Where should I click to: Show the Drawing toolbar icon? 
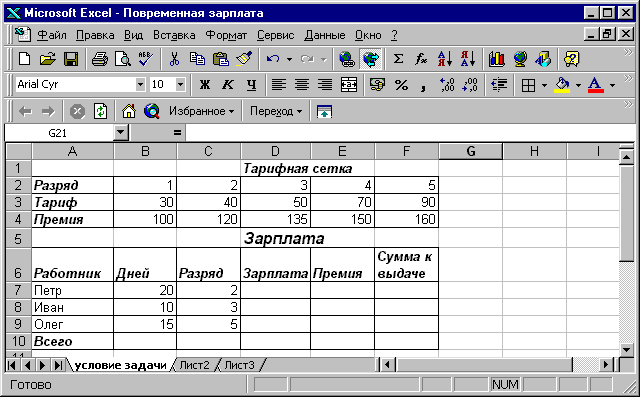(x=543, y=59)
